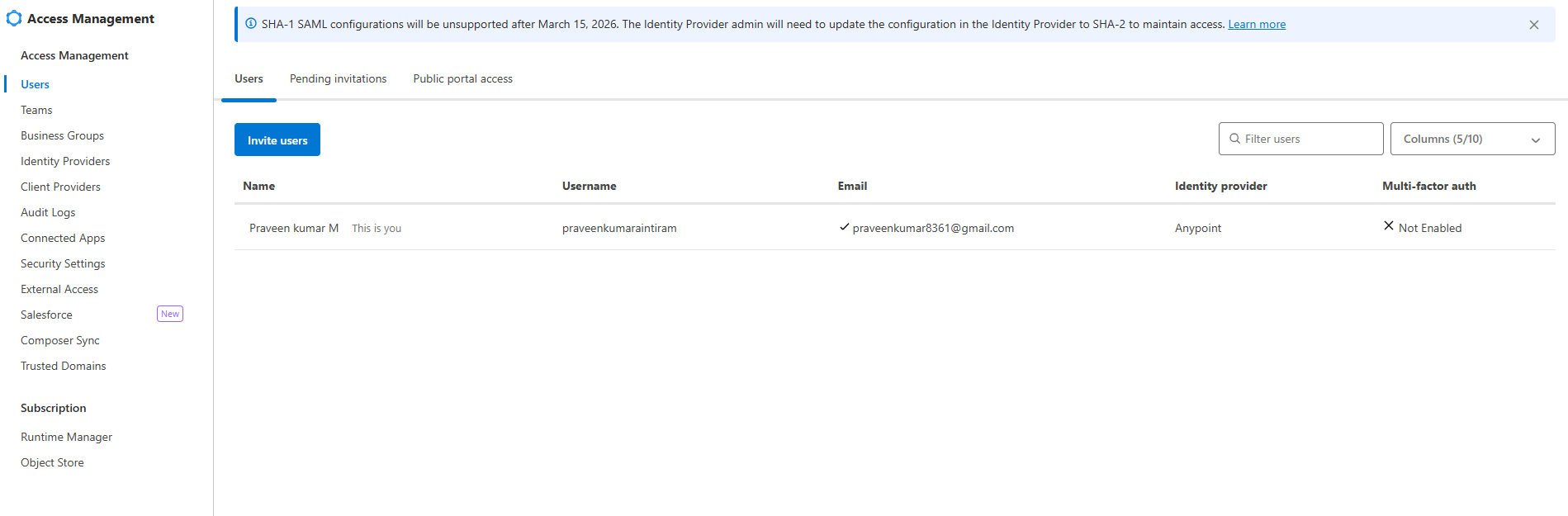Select Runtime Manager under Subscription
The width and height of the screenshot is (1568, 516).
click(x=66, y=437)
